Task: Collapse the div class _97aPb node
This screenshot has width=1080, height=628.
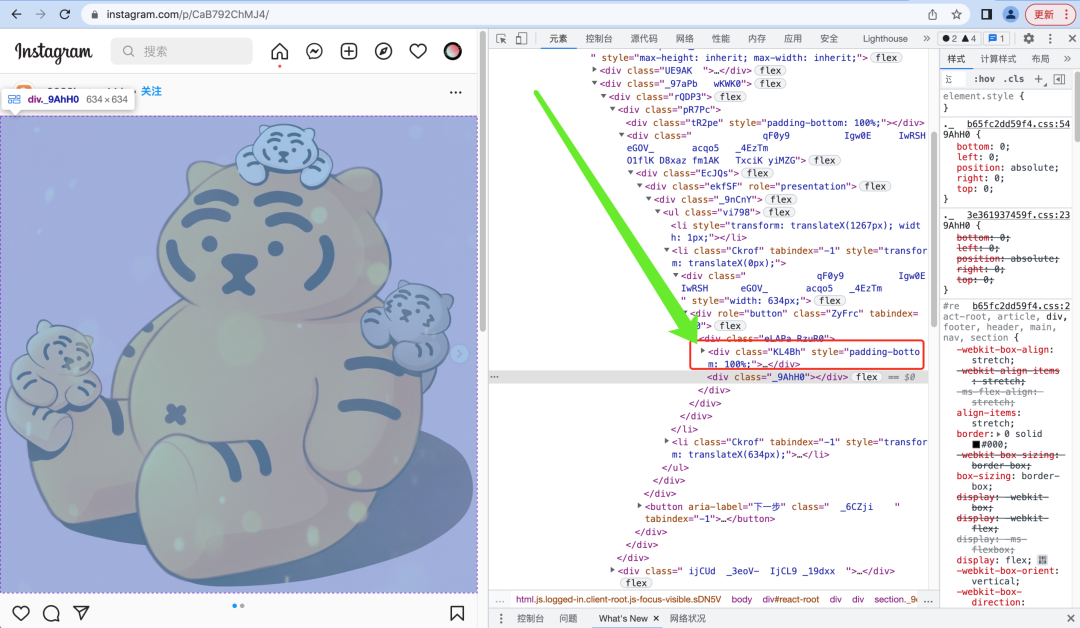Action: coord(595,83)
